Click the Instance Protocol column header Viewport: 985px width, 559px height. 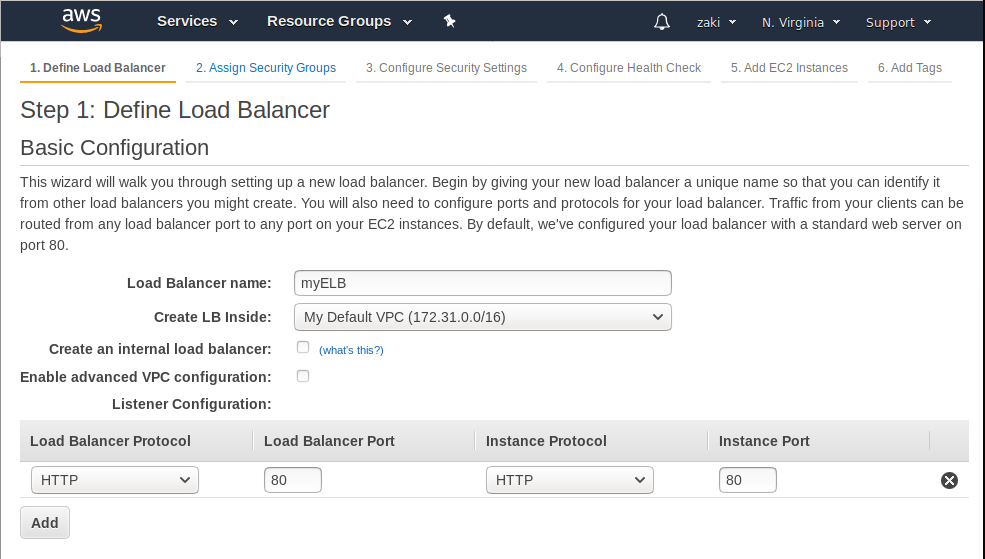click(x=546, y=441)
